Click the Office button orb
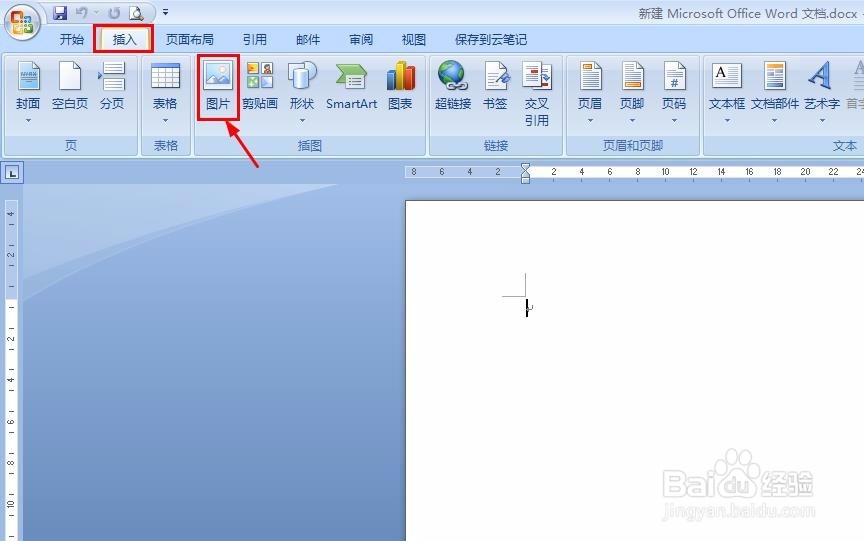The height and width of the screenshot is (541, 864). pyautogui.click(x=22, y=22)
